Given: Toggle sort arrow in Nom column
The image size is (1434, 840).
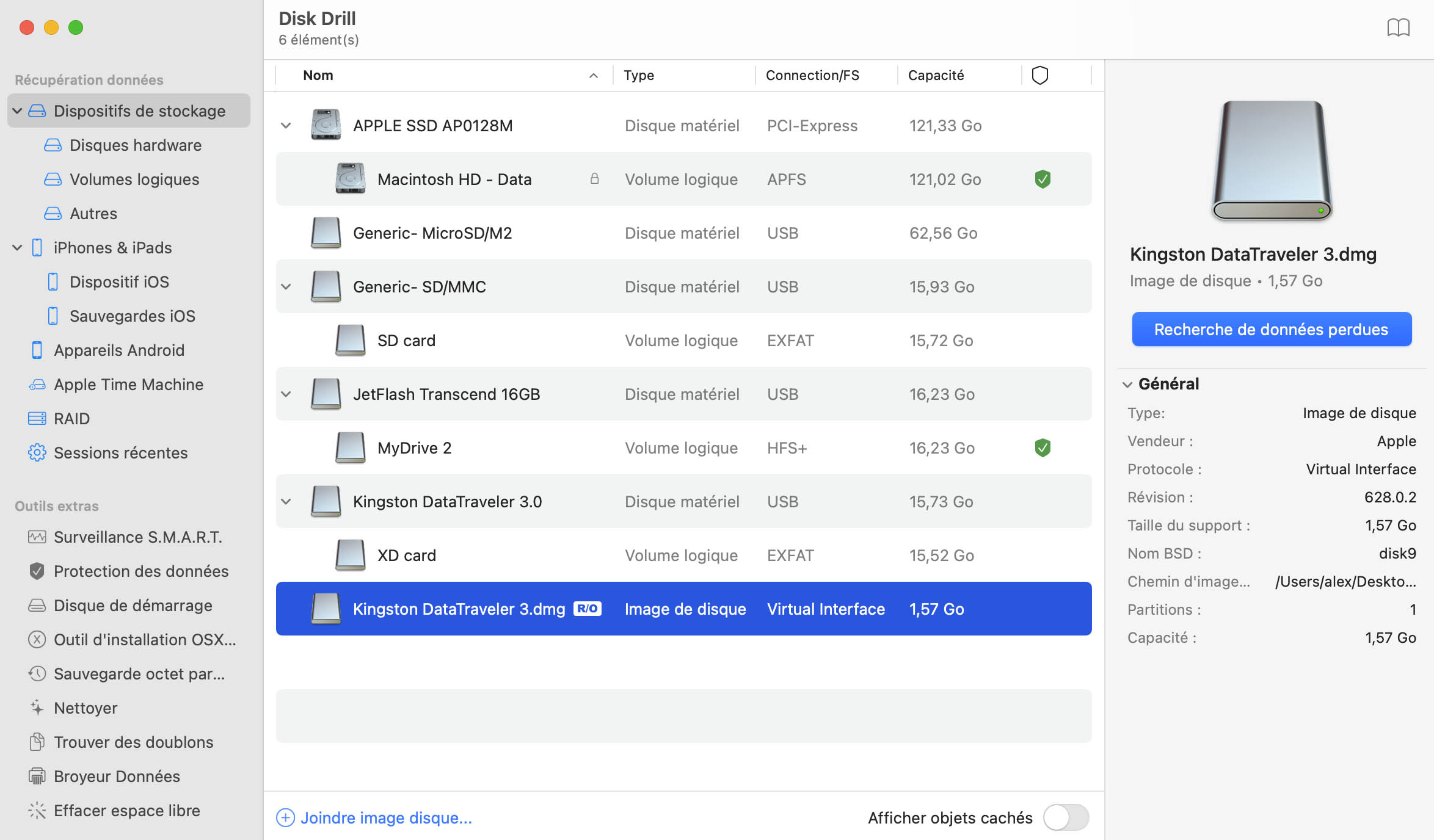Looking at the screenshot, I should click(593, 75).
